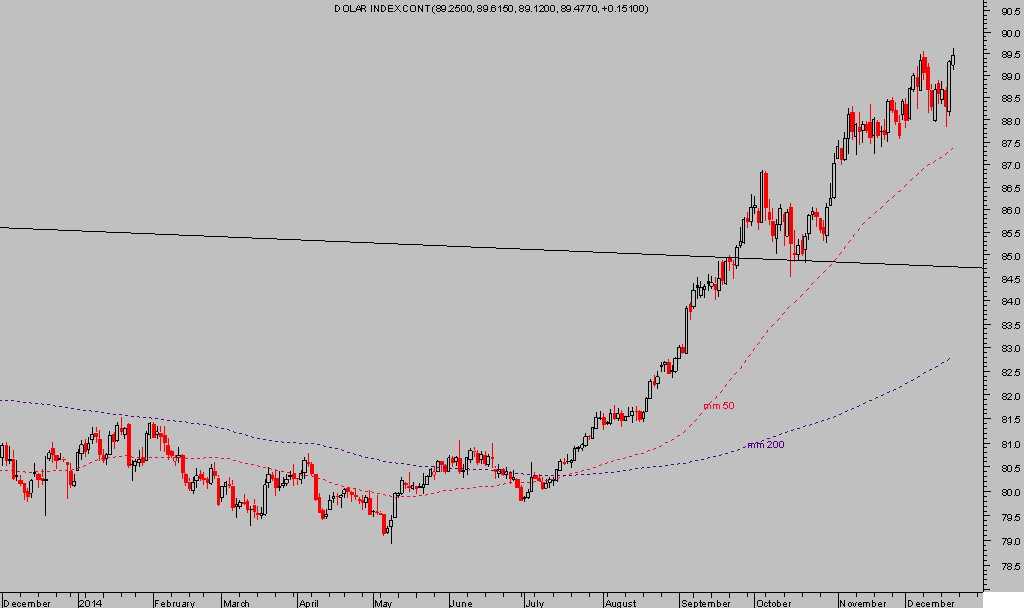This screenshot has width=1024, height=608.
Task: Click the black horizontal trendline
Action: coord(300,241)
